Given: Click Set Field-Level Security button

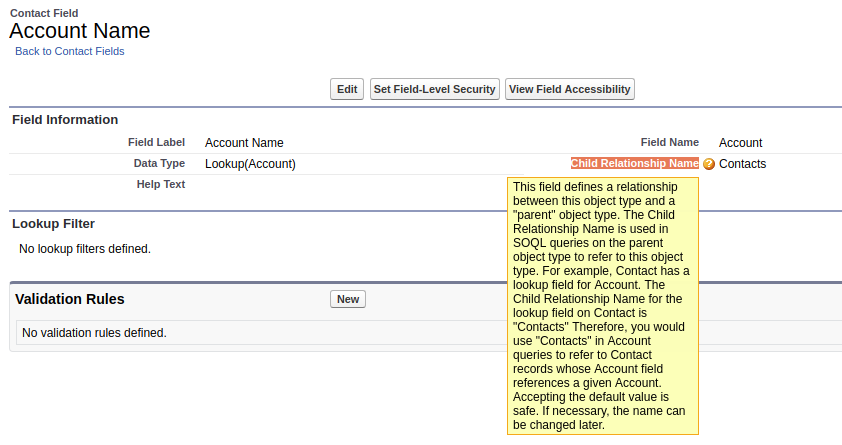Looking at the screenshot, I should click(434, 89).
